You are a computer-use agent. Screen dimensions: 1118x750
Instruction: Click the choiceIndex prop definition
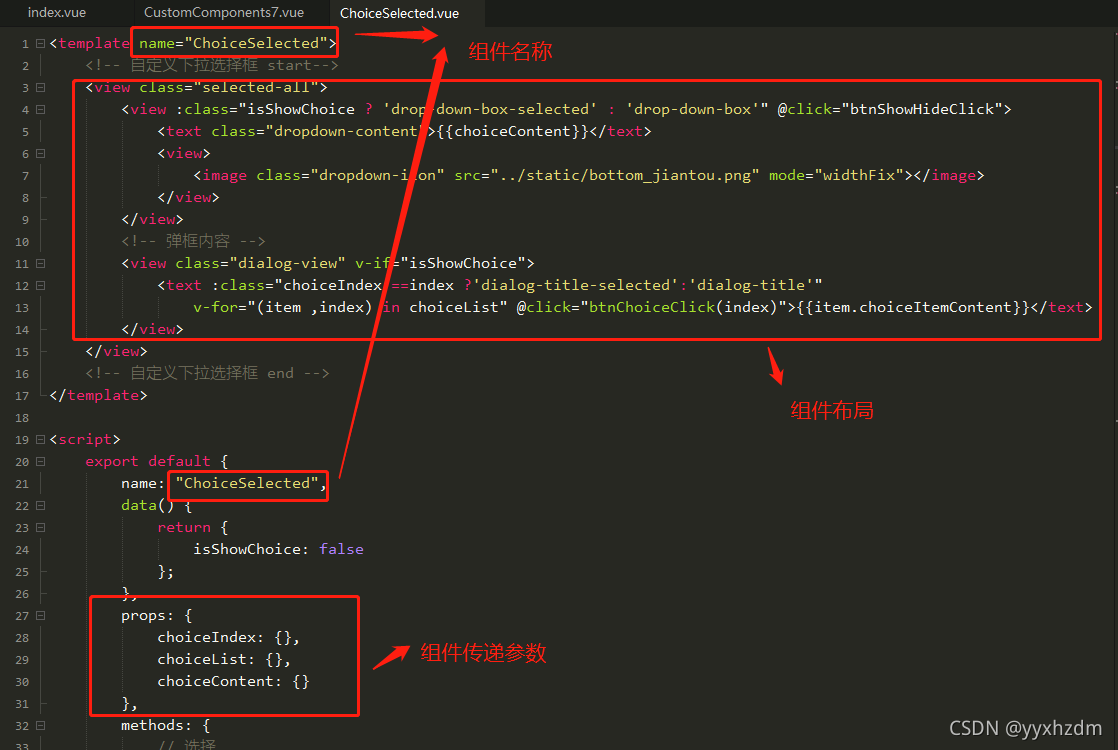(x=228, y=637)
